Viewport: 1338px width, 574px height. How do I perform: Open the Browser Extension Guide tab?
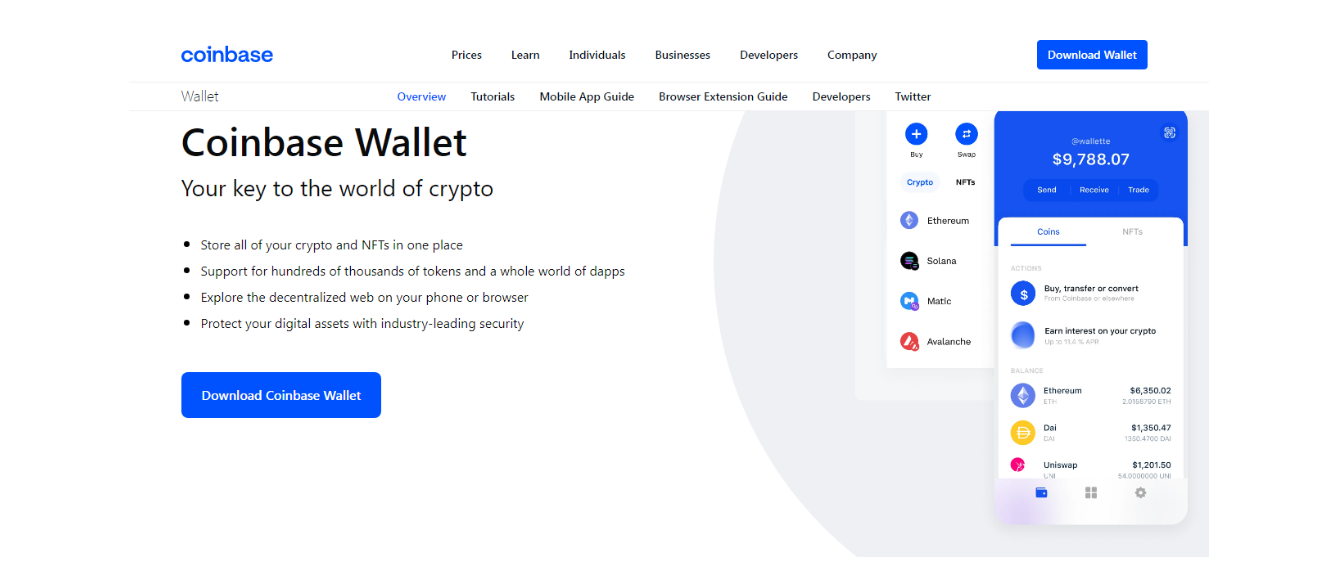(723, 97)
